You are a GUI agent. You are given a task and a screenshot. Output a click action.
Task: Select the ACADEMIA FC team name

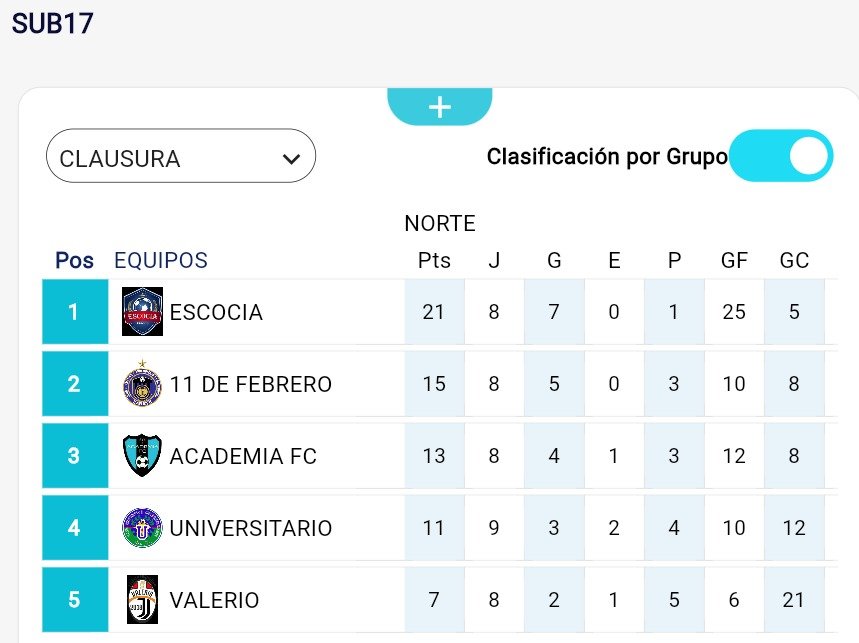coord(243,456)
